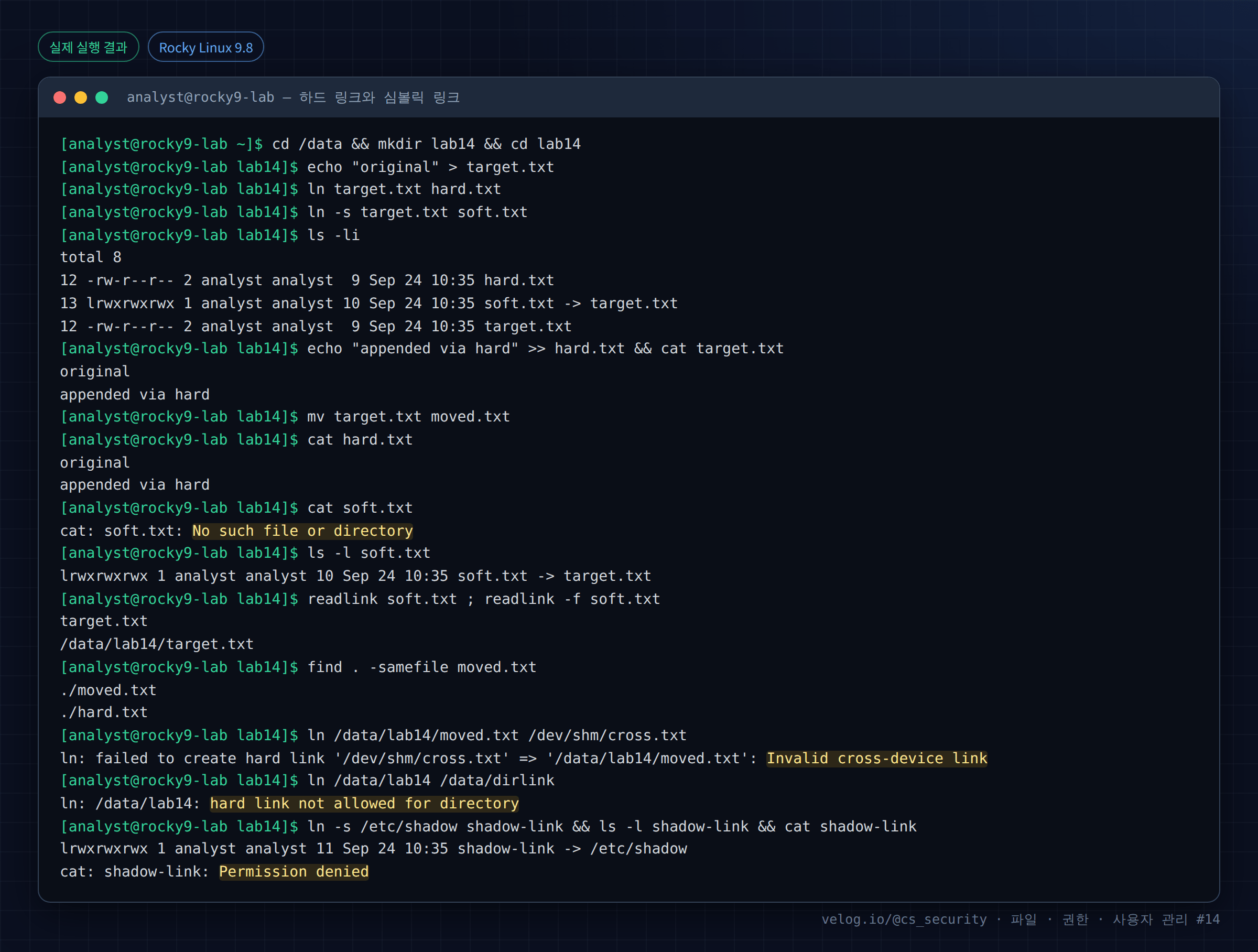Click the command 'cd /data && mkdir lab14 && cd lab14'

[x=427, y=144]
